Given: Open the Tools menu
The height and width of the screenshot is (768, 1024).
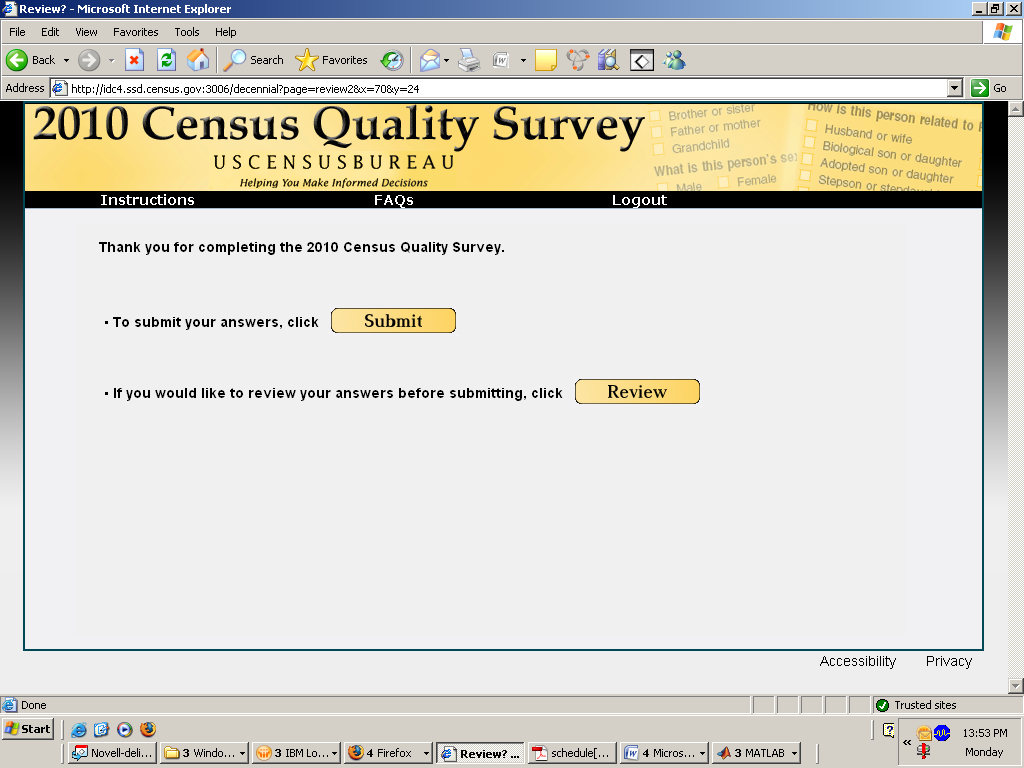Looking at the screenshot, I should click(187, 32).
